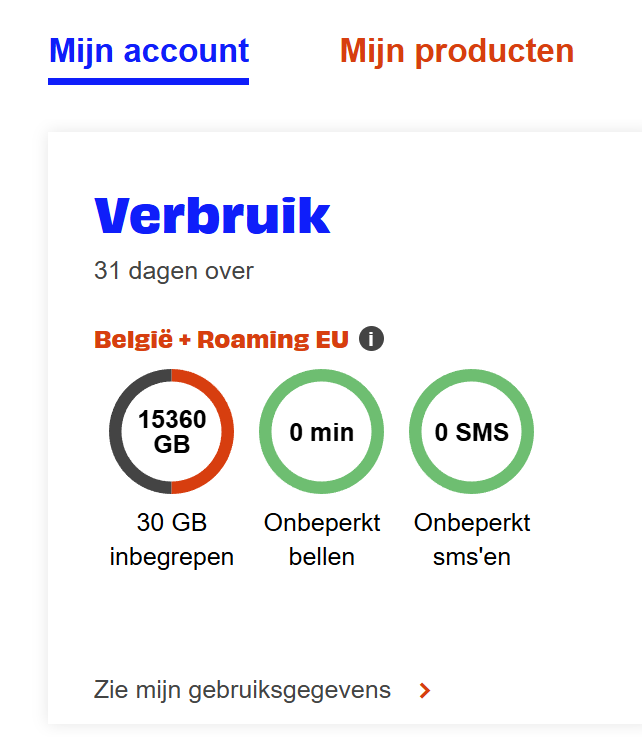Click the Onbeperkt bellen label
Image resolution: width=642 pixels, height=737 pixels.
point(322,540)
